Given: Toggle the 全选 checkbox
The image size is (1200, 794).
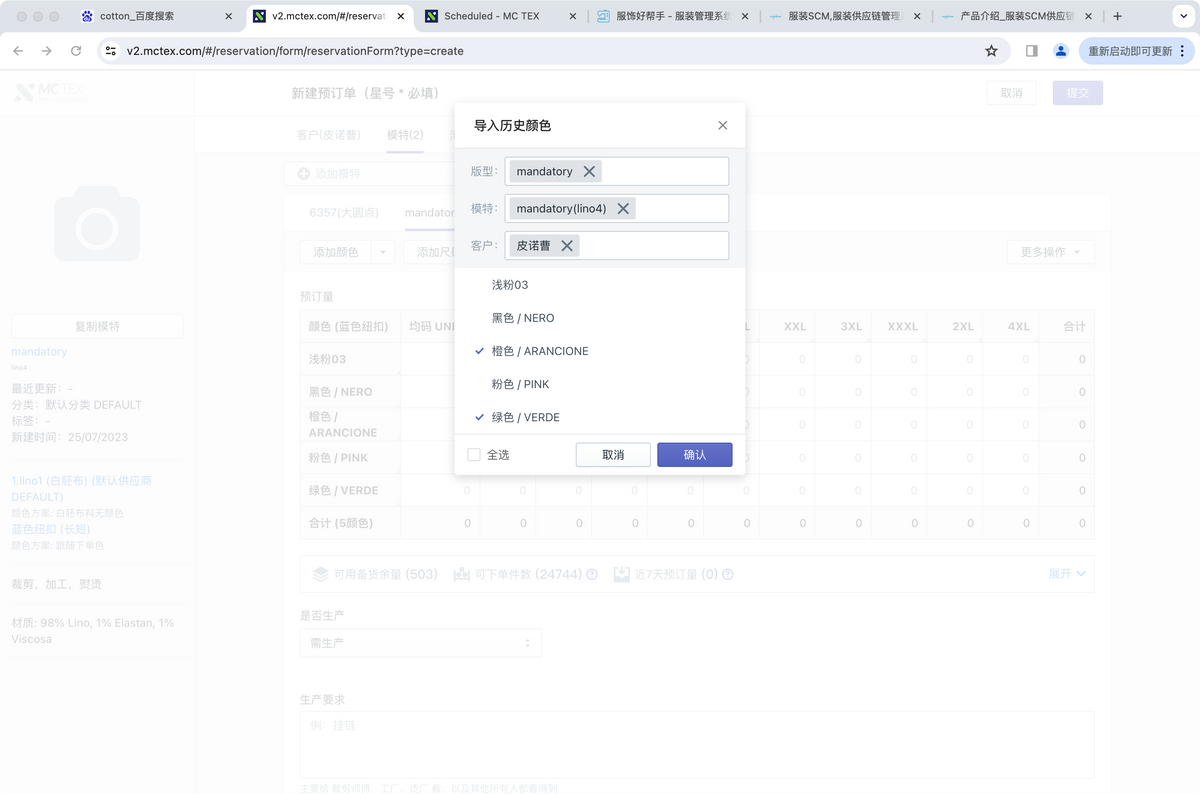Looking at the screenshot, I should pyautogui.click(x=474, y=455).
